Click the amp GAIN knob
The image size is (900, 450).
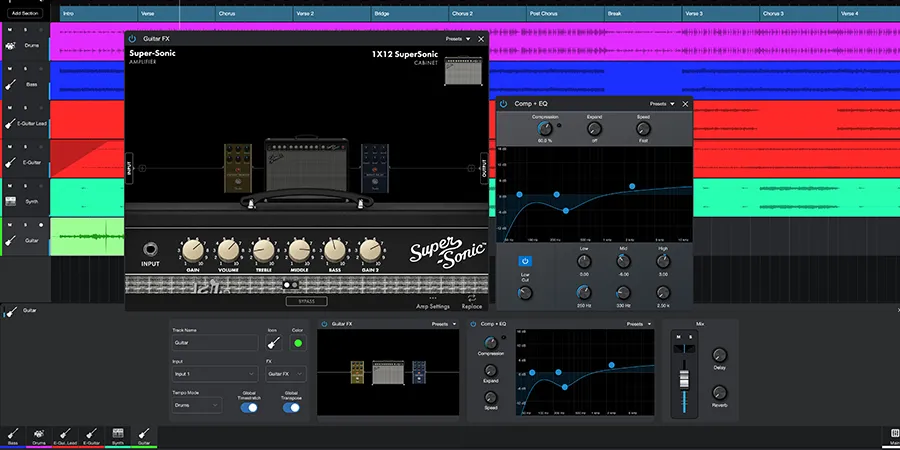[x=193, y=250]
